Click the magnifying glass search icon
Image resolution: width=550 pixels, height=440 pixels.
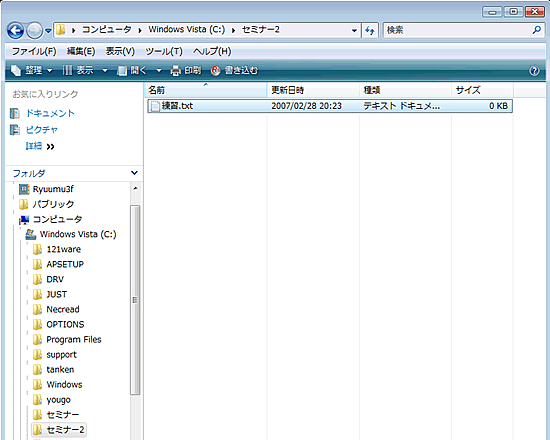click(537, 30)
